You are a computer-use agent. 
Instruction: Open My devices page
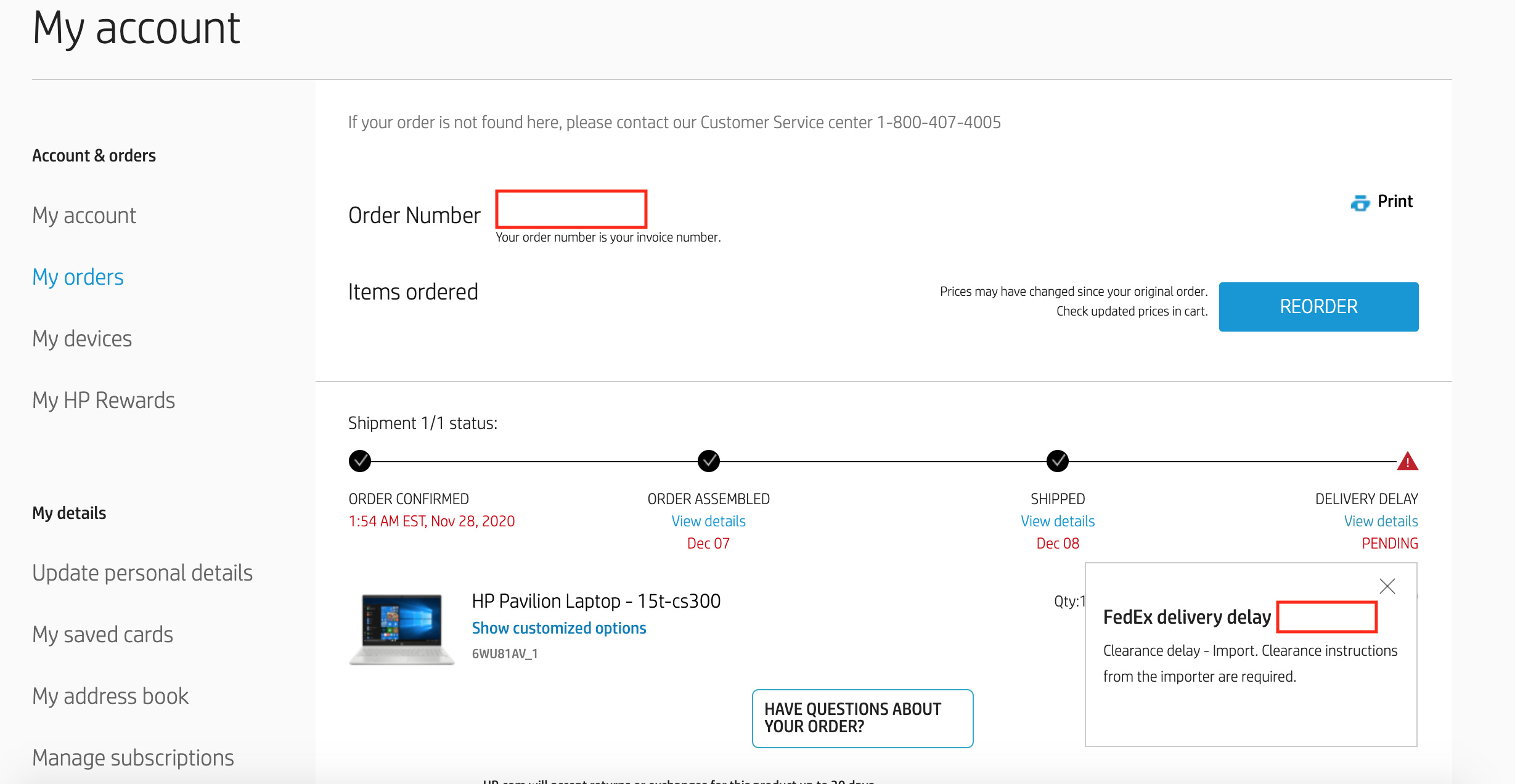pos(82,339)
